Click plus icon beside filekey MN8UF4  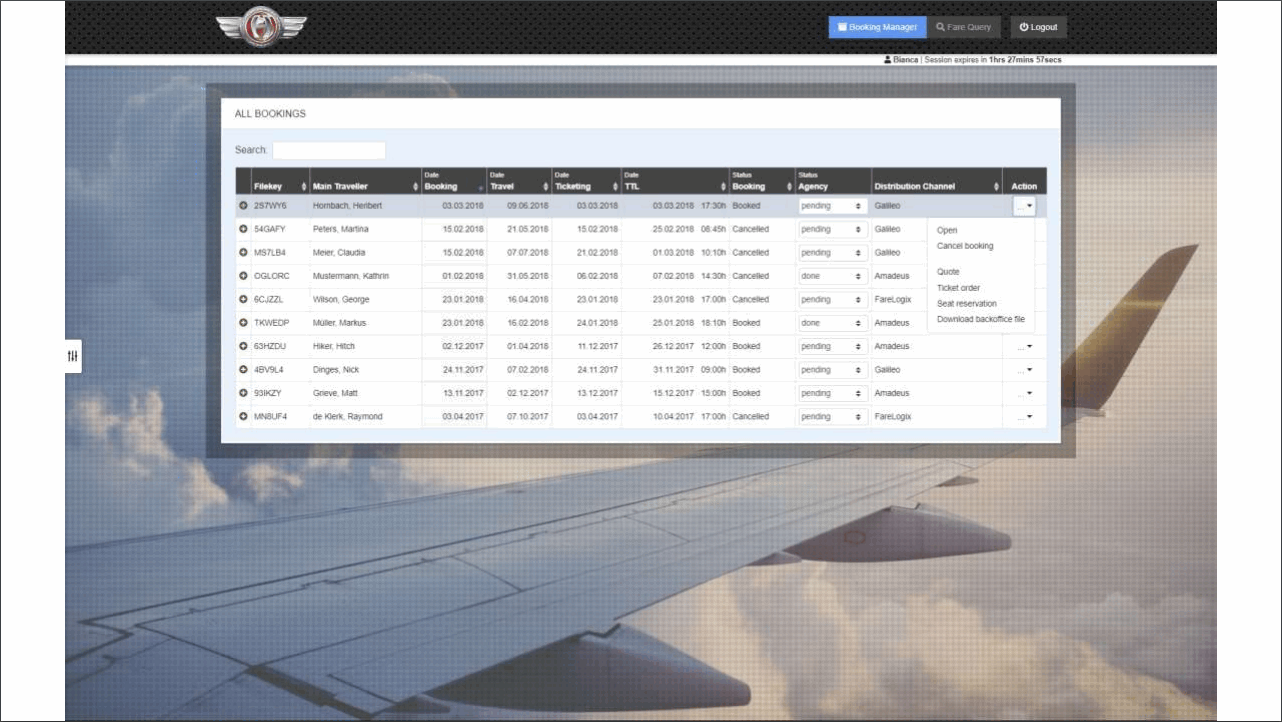243,416
